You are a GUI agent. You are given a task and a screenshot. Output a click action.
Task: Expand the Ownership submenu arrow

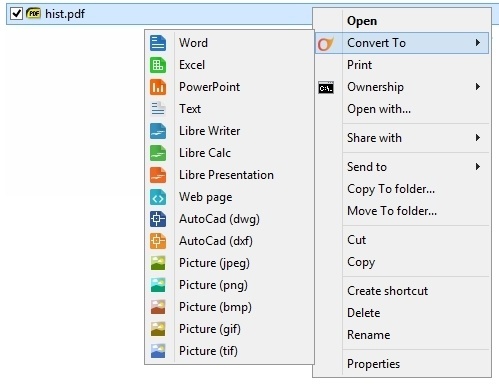coord(478,87)
